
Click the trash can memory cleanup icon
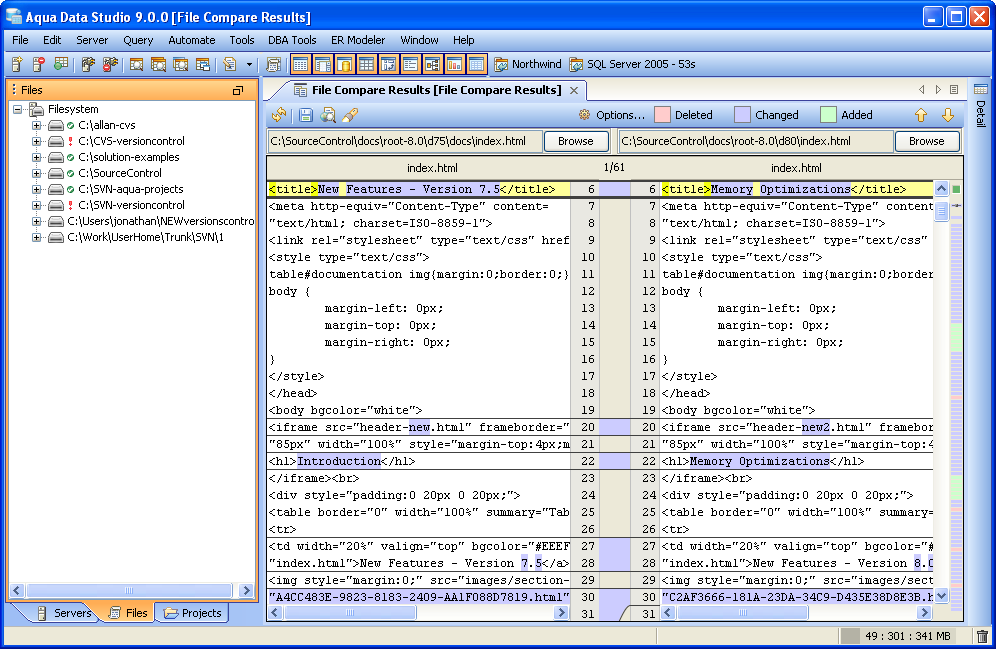982,636
